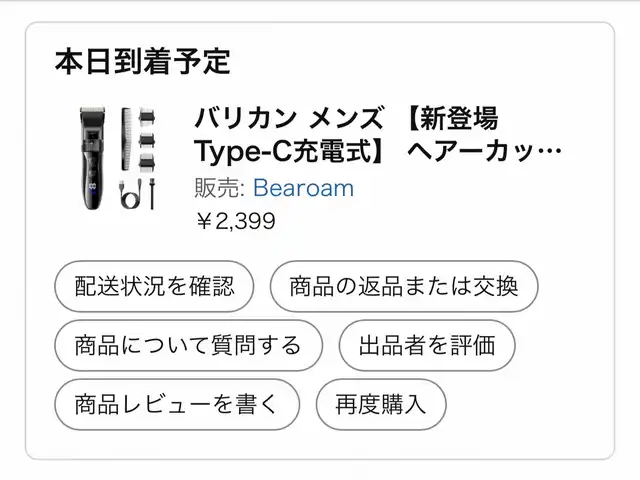The width and height of the screenshot is (640, 480).
Task: Open the Bearoam seller link
Action: click(x=303, y=187)
